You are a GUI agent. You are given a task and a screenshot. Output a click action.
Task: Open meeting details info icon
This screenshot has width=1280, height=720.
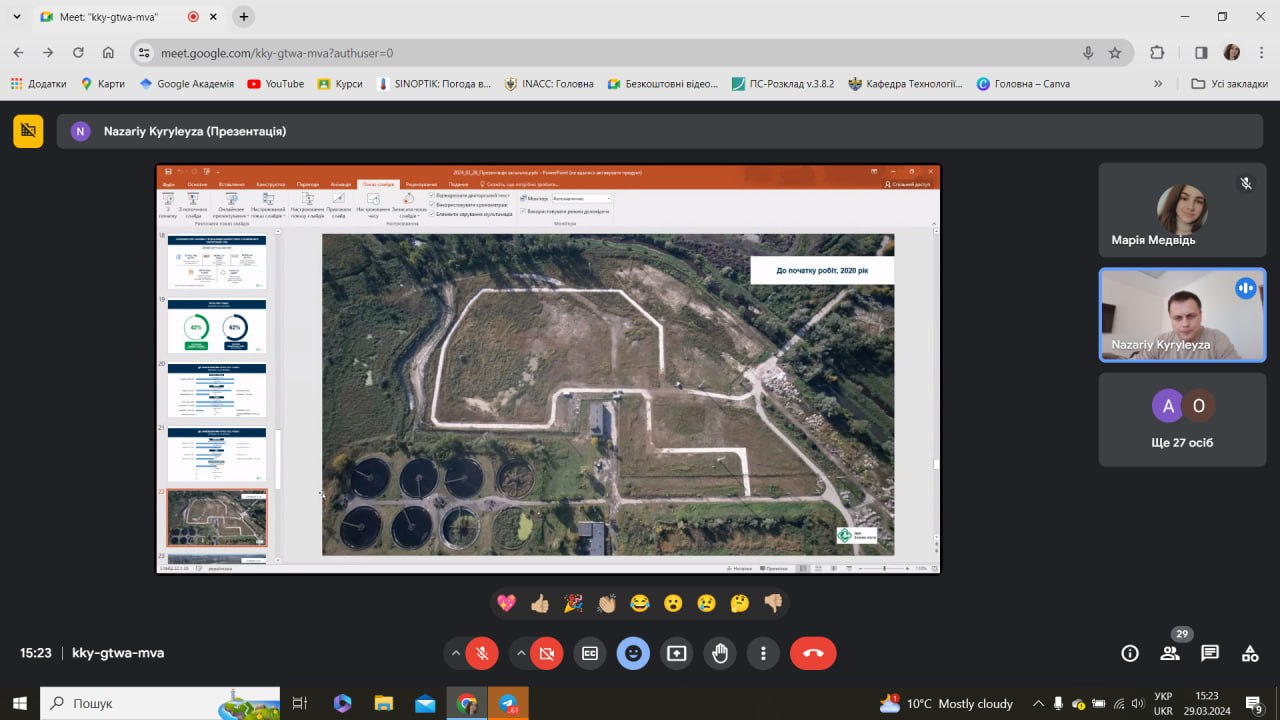[x=1130, y=653]
